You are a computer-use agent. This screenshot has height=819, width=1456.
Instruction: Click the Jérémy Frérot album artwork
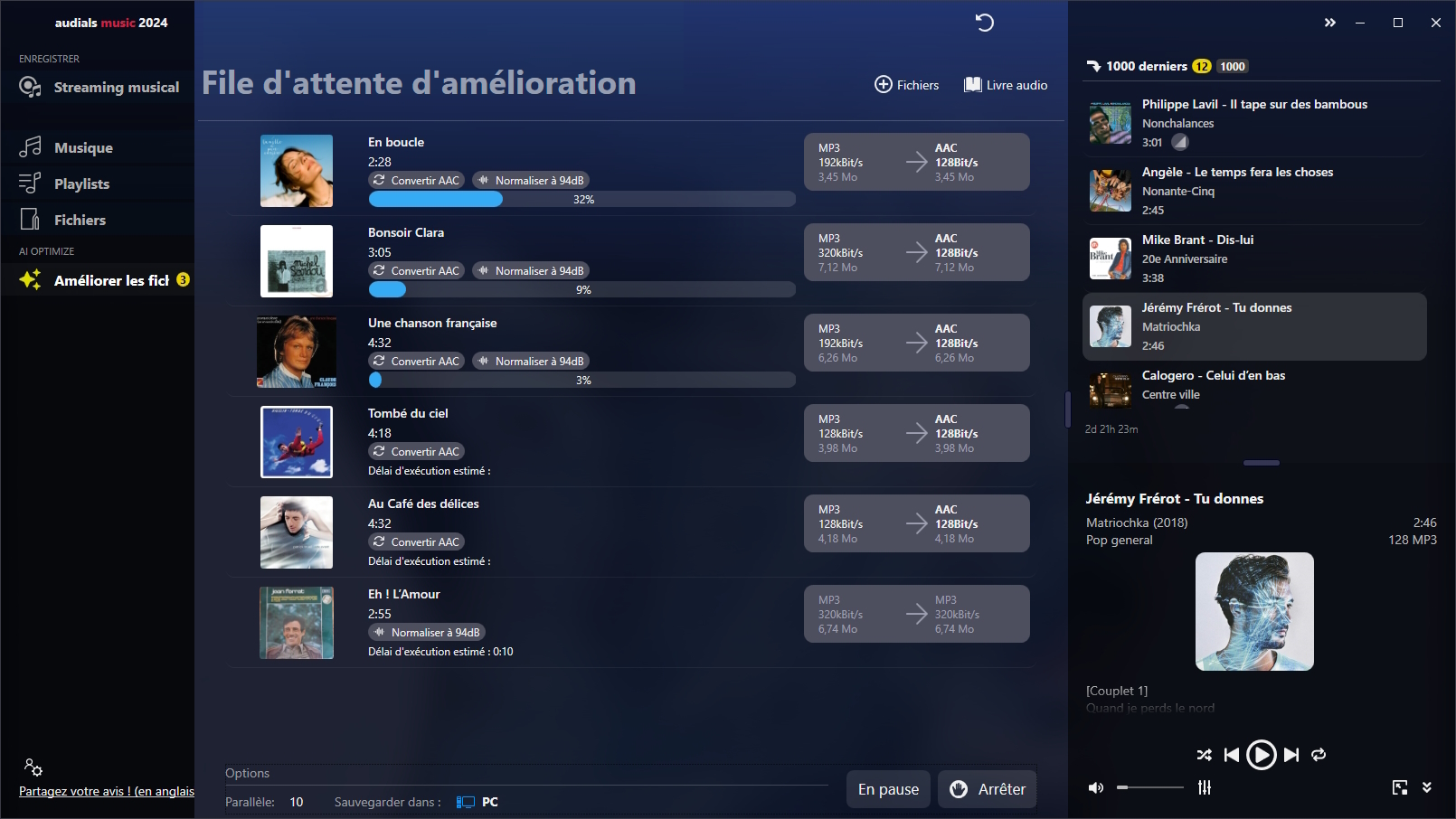coord(1254,611)
